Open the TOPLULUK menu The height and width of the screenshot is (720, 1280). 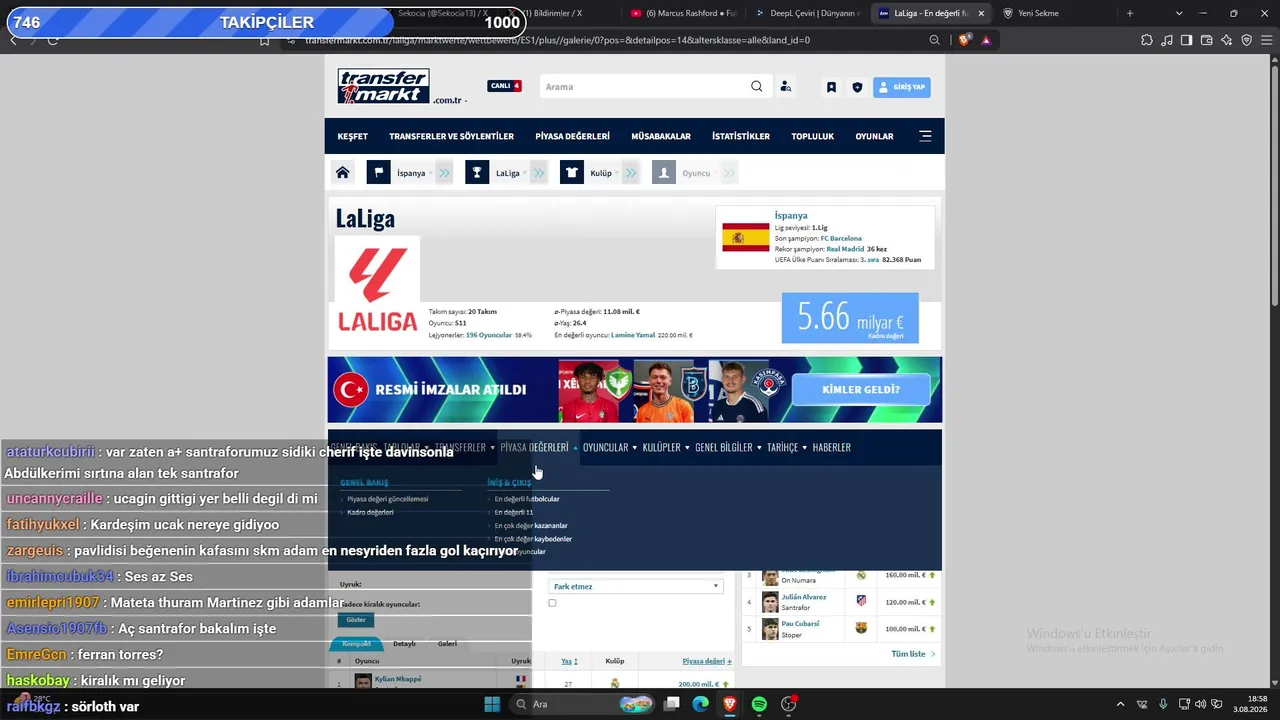click(812, 136)
